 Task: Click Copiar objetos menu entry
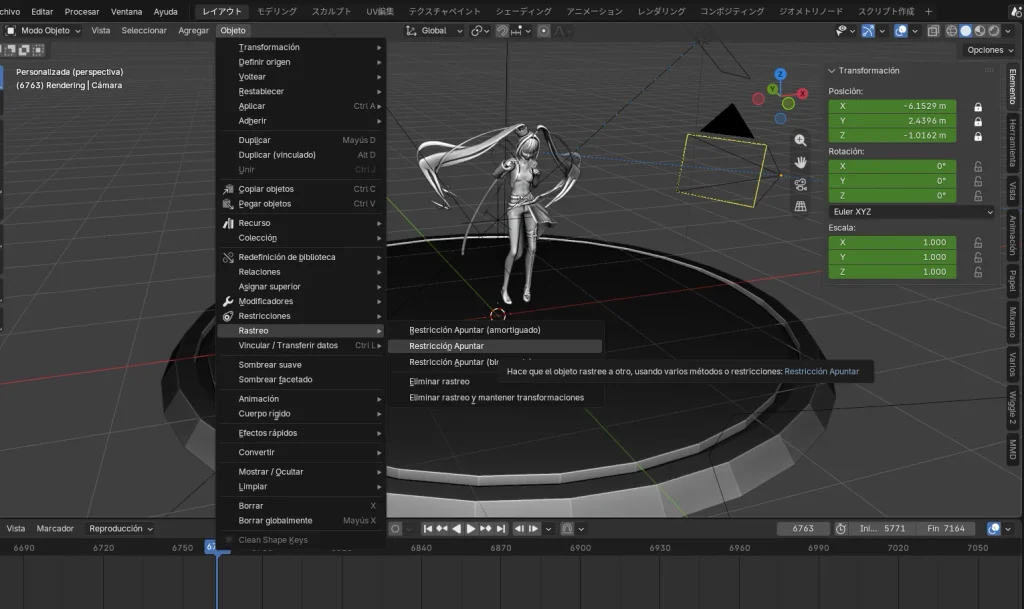[301, 189]
